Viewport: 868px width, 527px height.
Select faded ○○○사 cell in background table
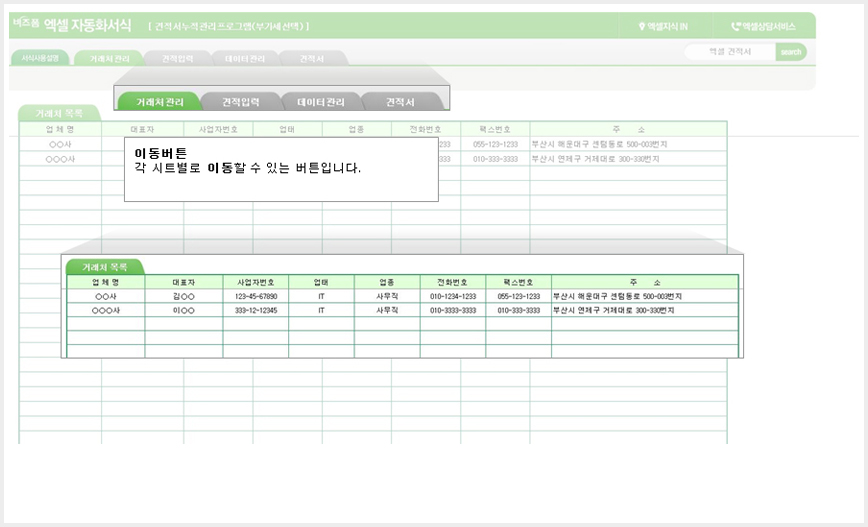[x=60, y=159]
